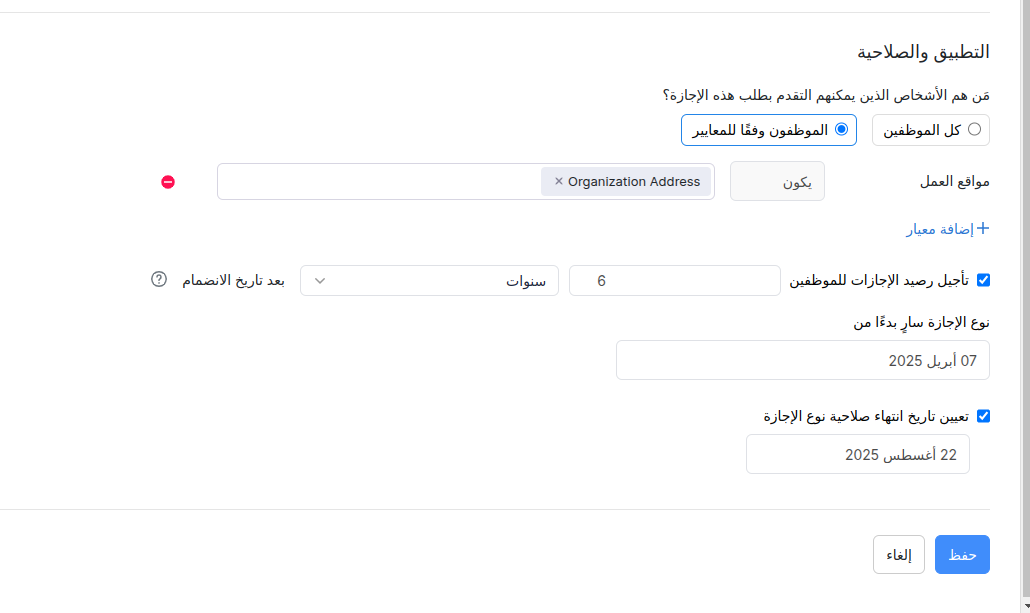Toggle the تعيين تاريخ انتهاء صلاحية checkbox
Viewport: 1030px width, 613px height.
(983, 416)
